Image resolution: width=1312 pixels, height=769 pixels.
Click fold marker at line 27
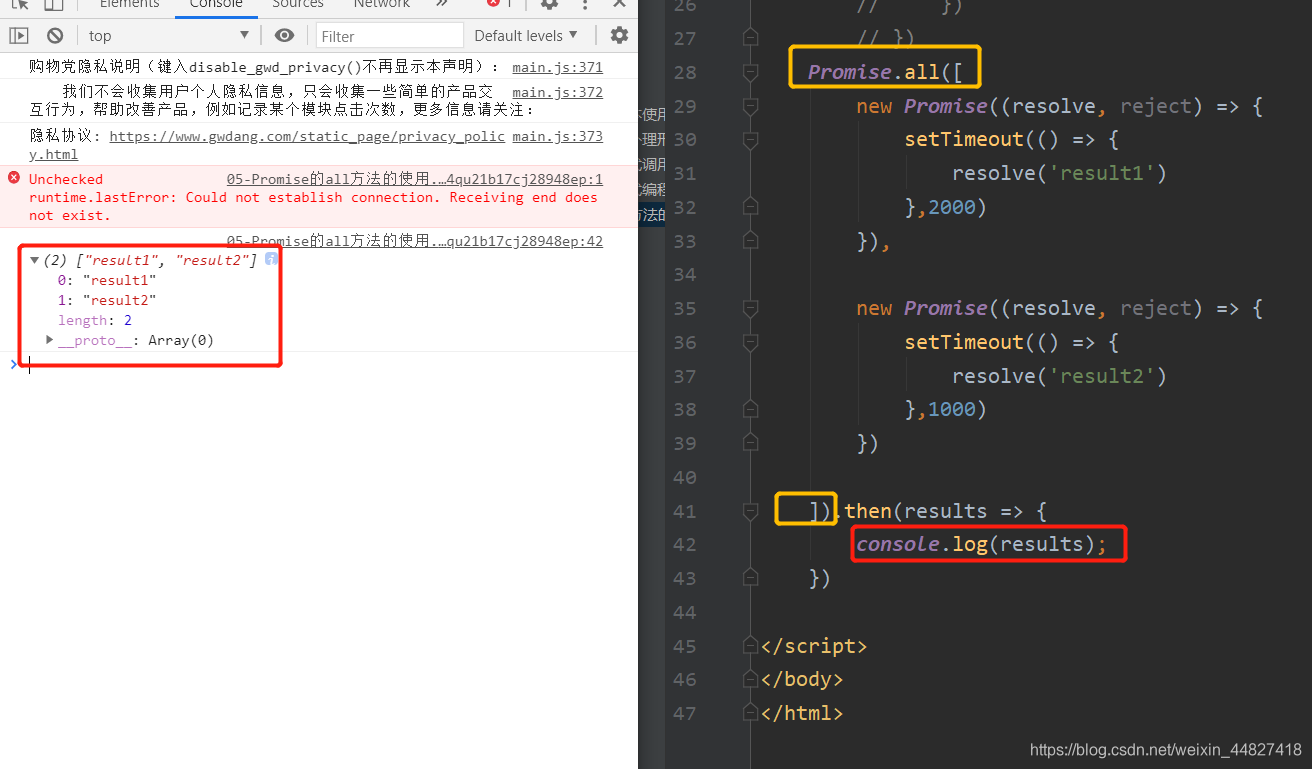[751, 38]
